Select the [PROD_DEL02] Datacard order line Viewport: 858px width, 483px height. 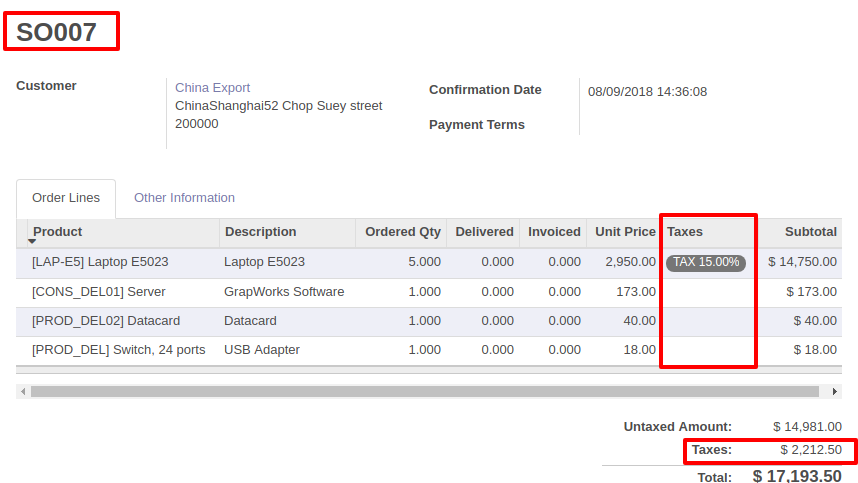(429, 321)
